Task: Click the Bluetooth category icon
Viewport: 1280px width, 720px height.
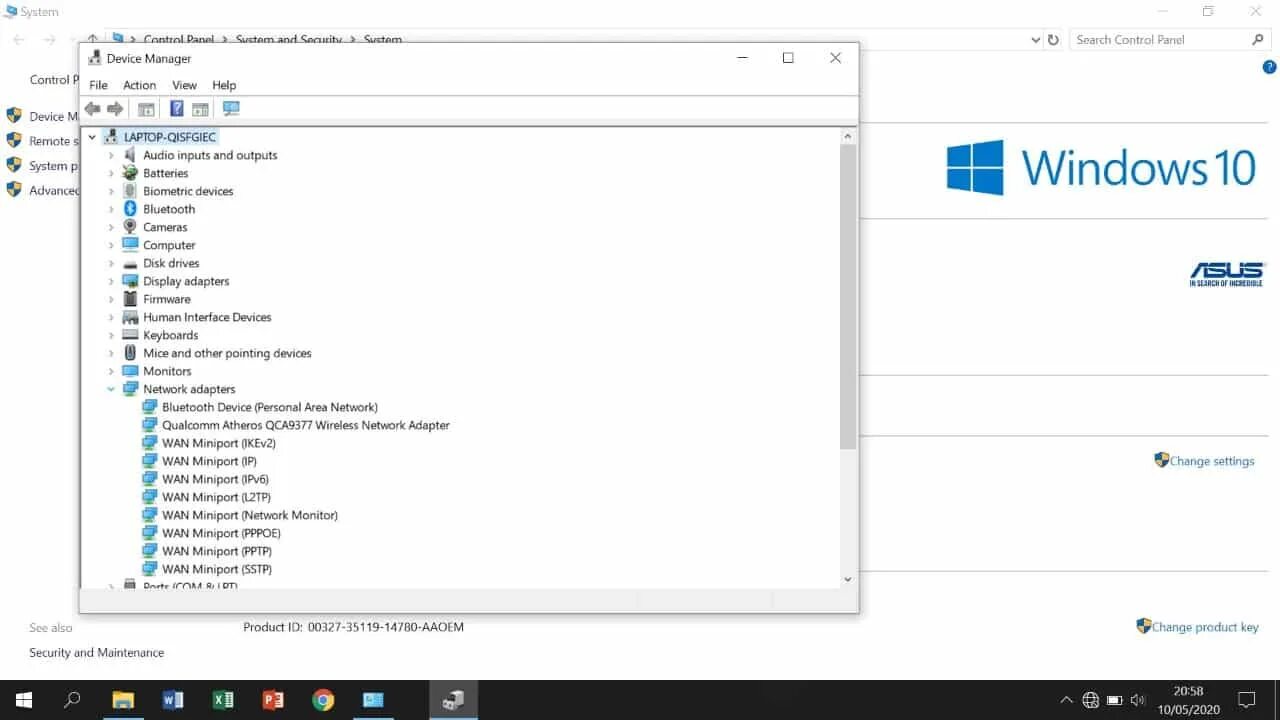Action: [x=130, y=209]
